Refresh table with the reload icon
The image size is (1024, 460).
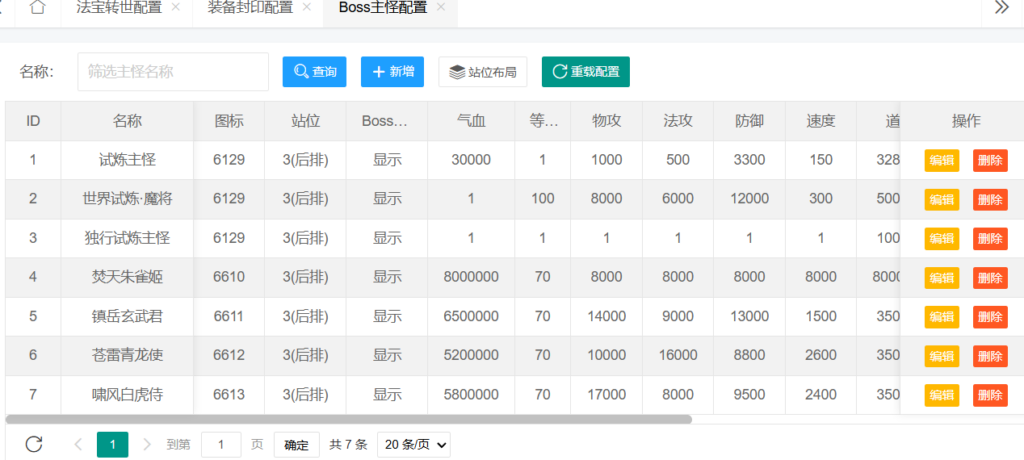point(34,444)
